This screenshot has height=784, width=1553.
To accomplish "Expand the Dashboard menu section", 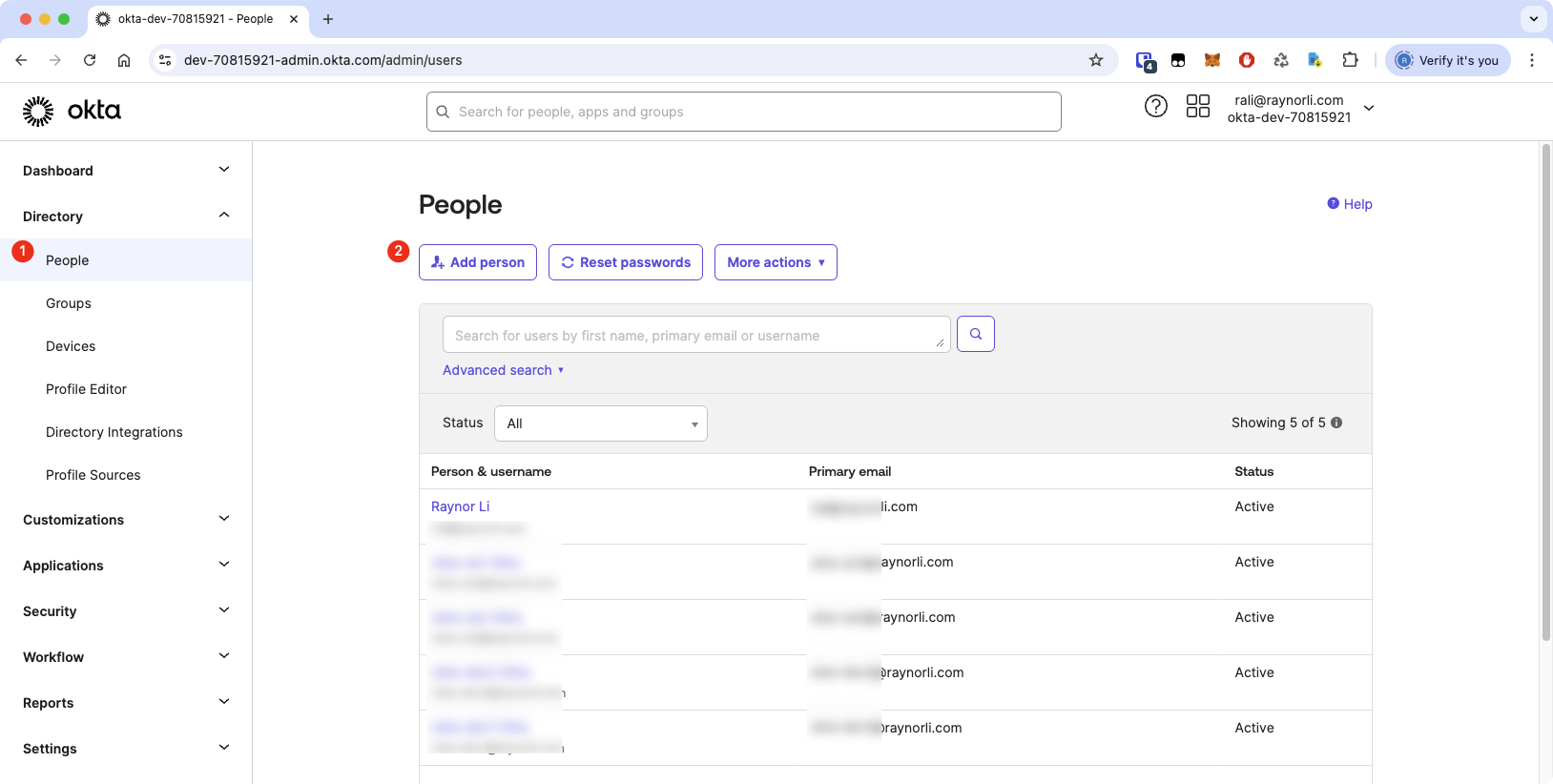I will click(126, 171).
